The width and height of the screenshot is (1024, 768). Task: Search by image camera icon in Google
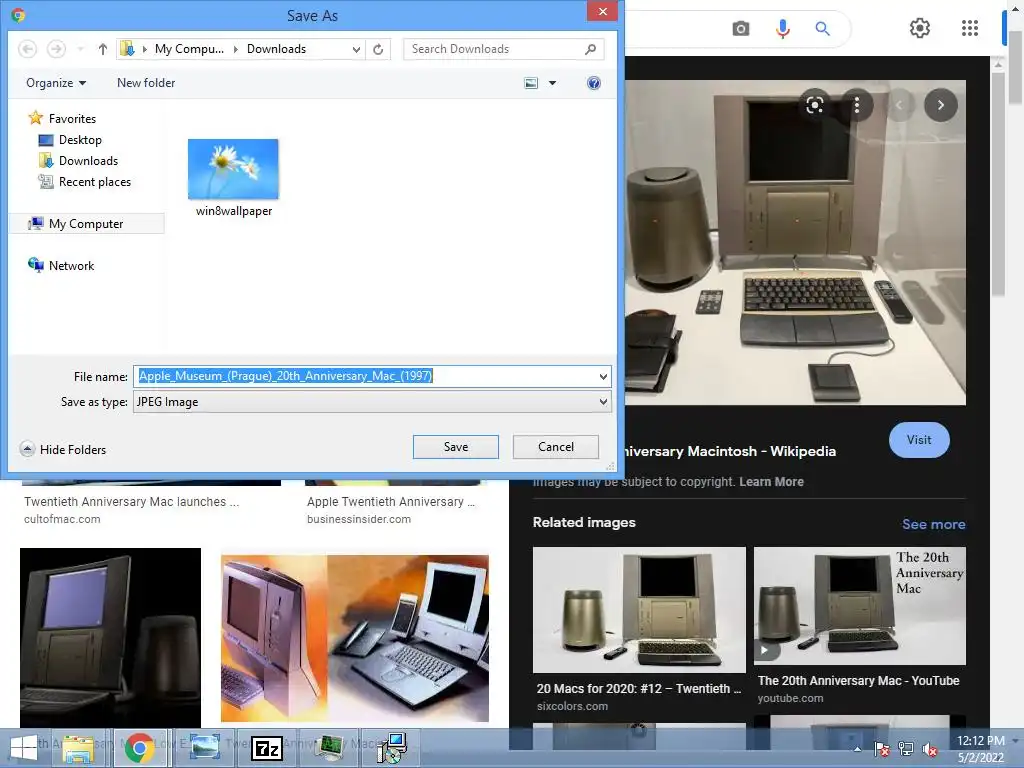(x=741, y=29)
